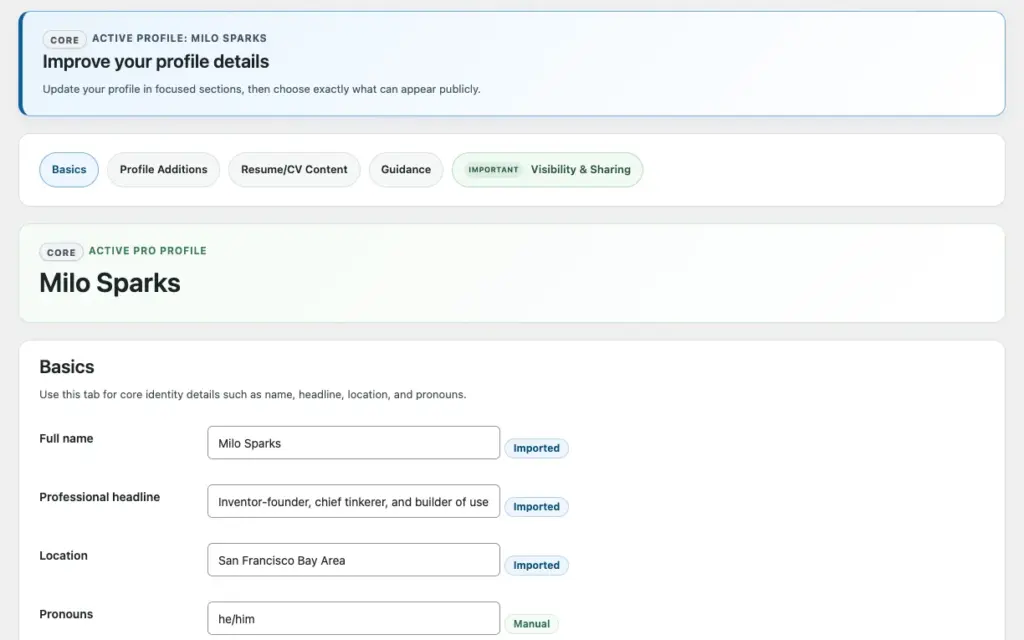Edit the Pronouns field
The height and width of the screenshot is (640, 1024).
click(353, 618)
